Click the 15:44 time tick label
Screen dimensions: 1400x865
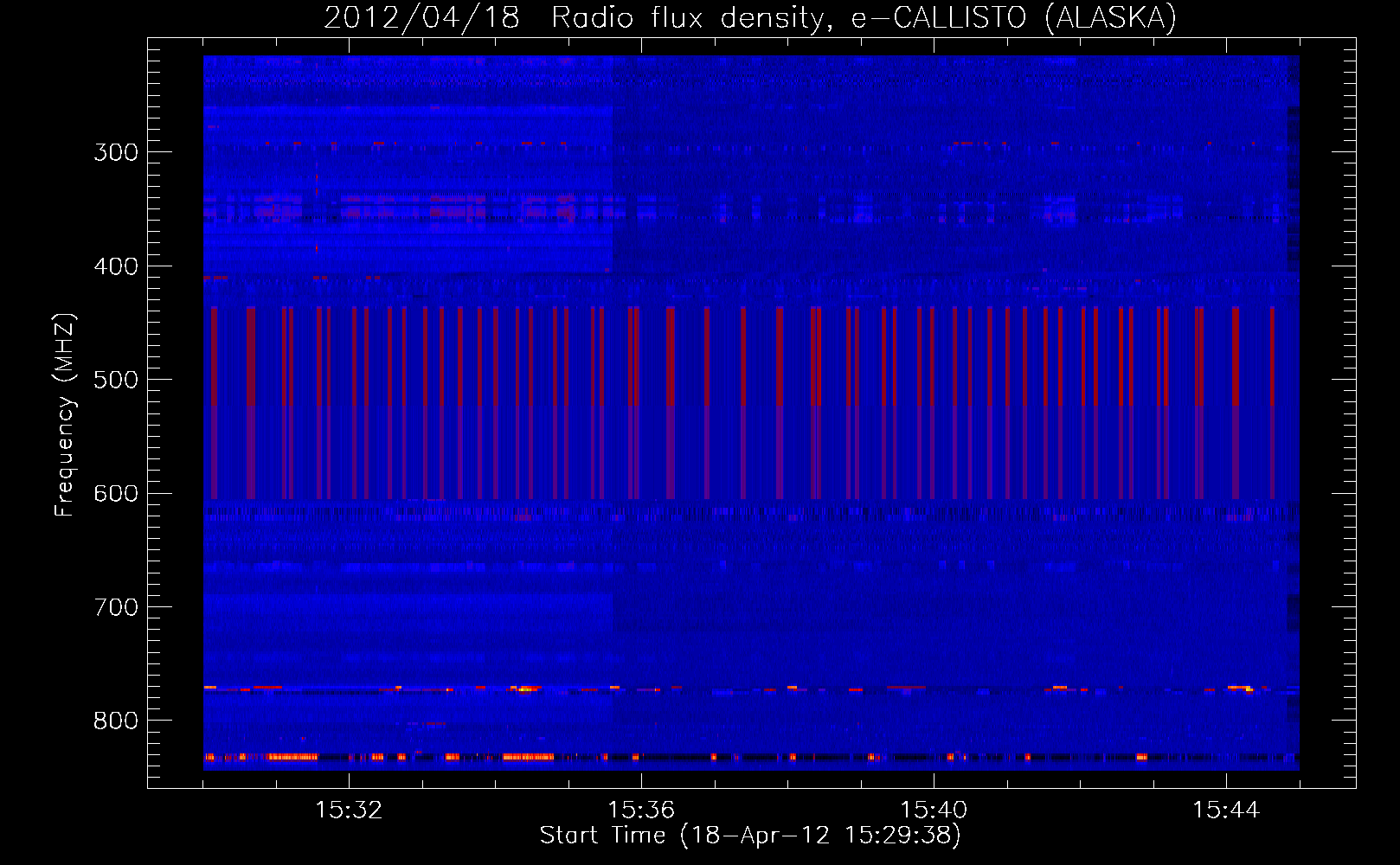pyautogui.click(x=1226, y=811)
